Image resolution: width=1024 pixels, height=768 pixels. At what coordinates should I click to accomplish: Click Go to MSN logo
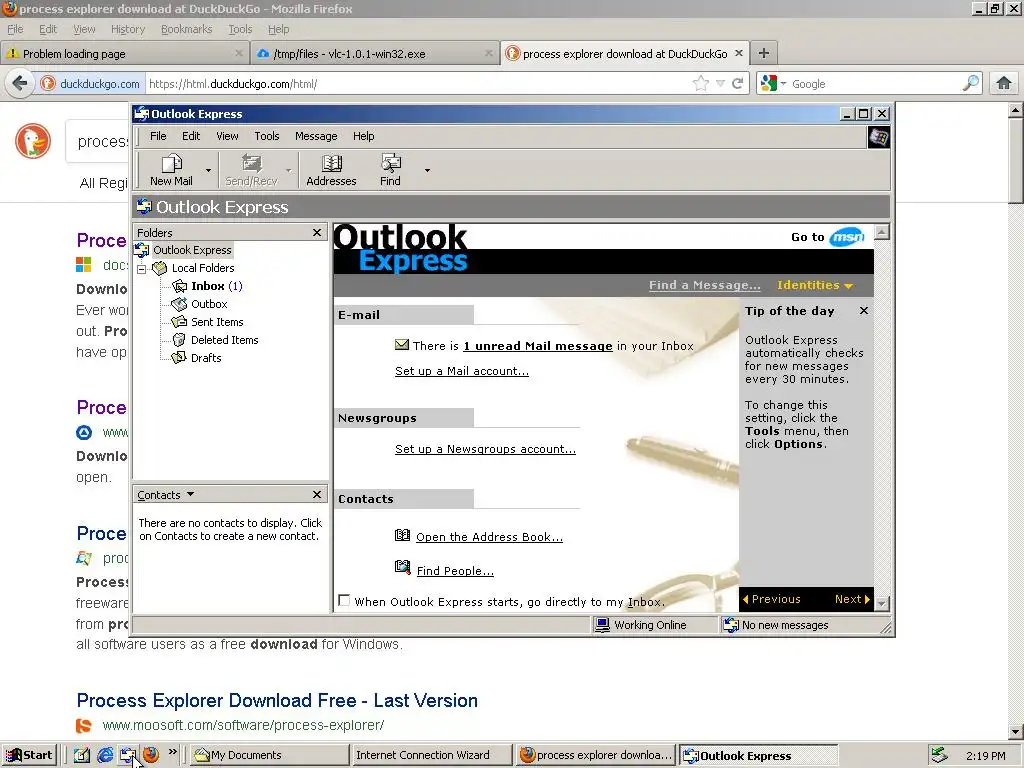pos(847,236)
